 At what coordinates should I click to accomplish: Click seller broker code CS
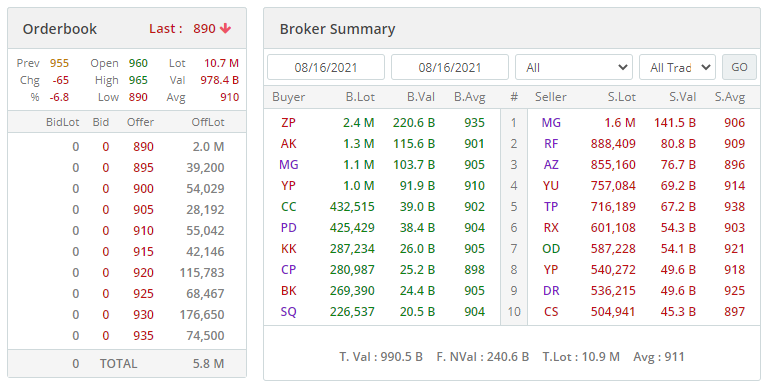coord(551,312)
